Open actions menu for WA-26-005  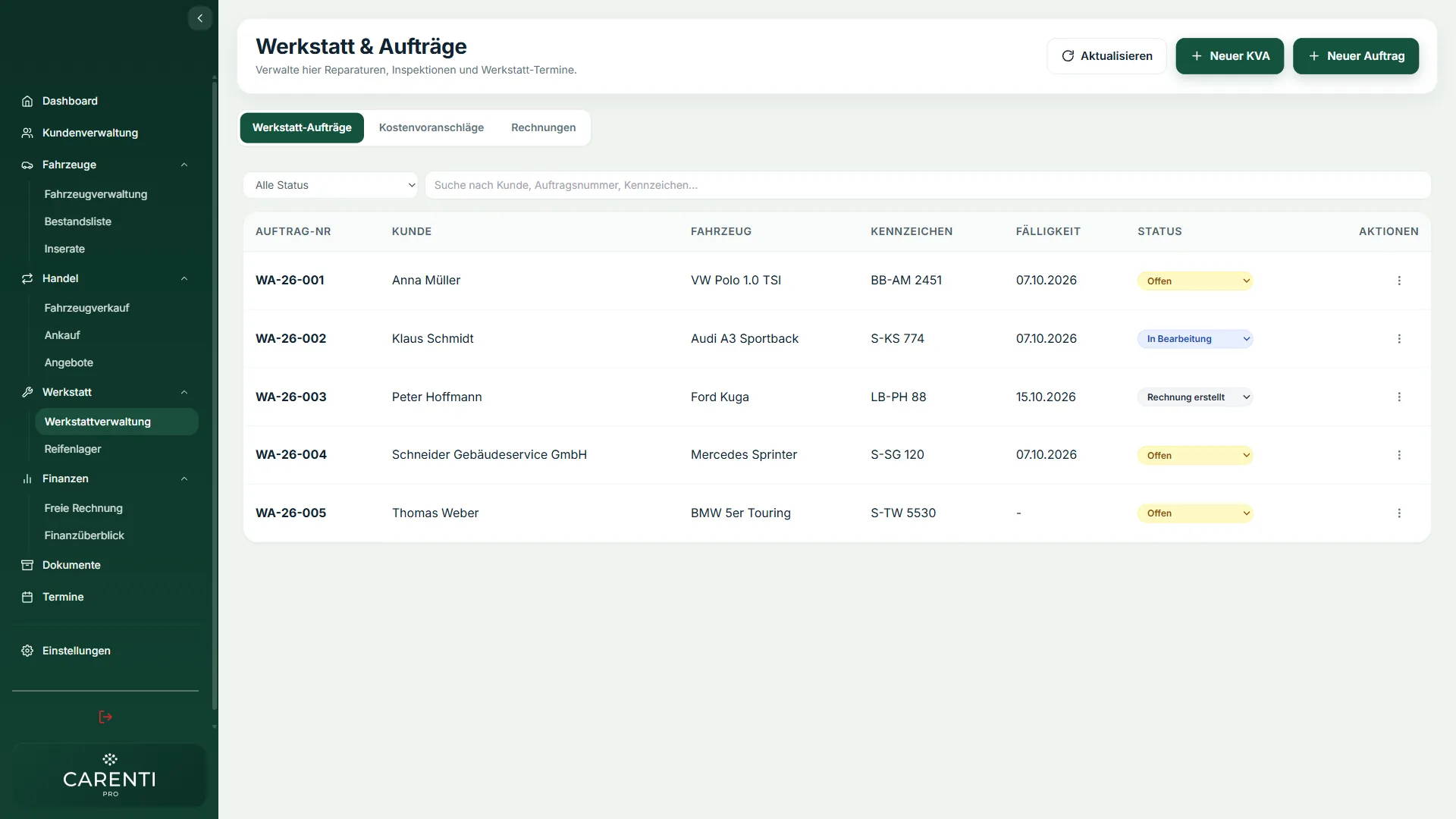tap(1399, 513)
